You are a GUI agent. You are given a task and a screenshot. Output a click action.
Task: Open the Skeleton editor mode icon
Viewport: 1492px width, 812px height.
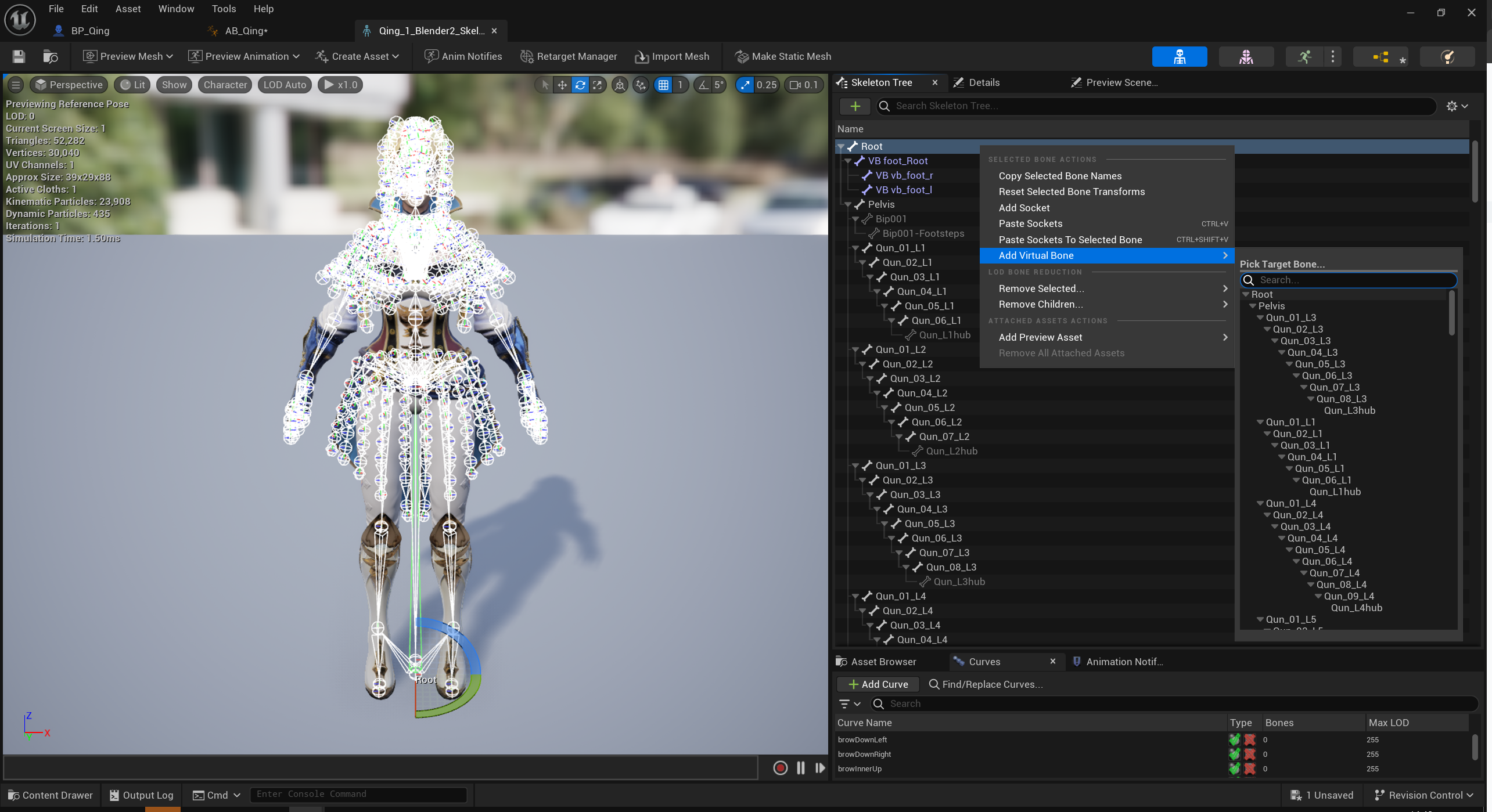1179,56
